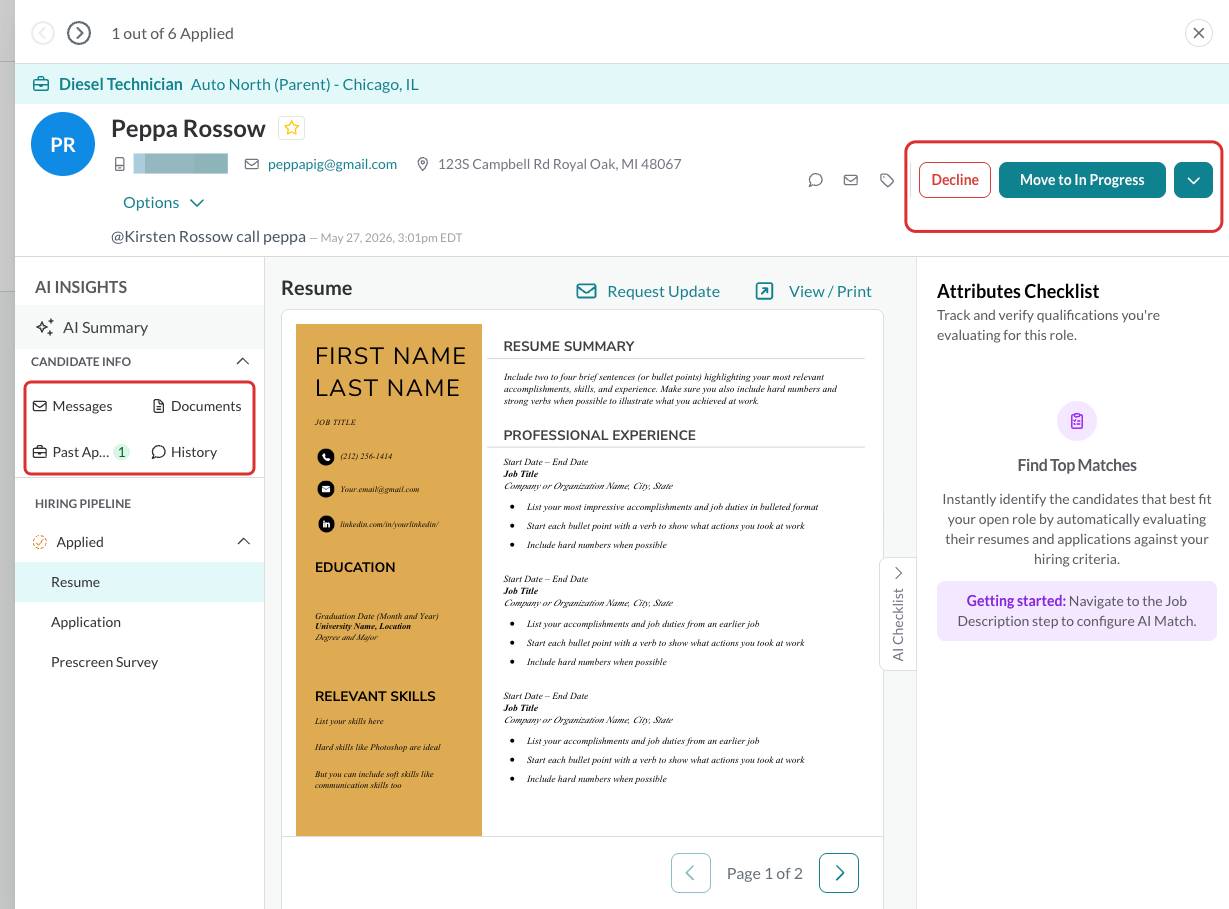The image size is (1229, 909).
Task: Open the comment bubble icon near Decline
Action: pyautogui.click(x=816, y=180)
